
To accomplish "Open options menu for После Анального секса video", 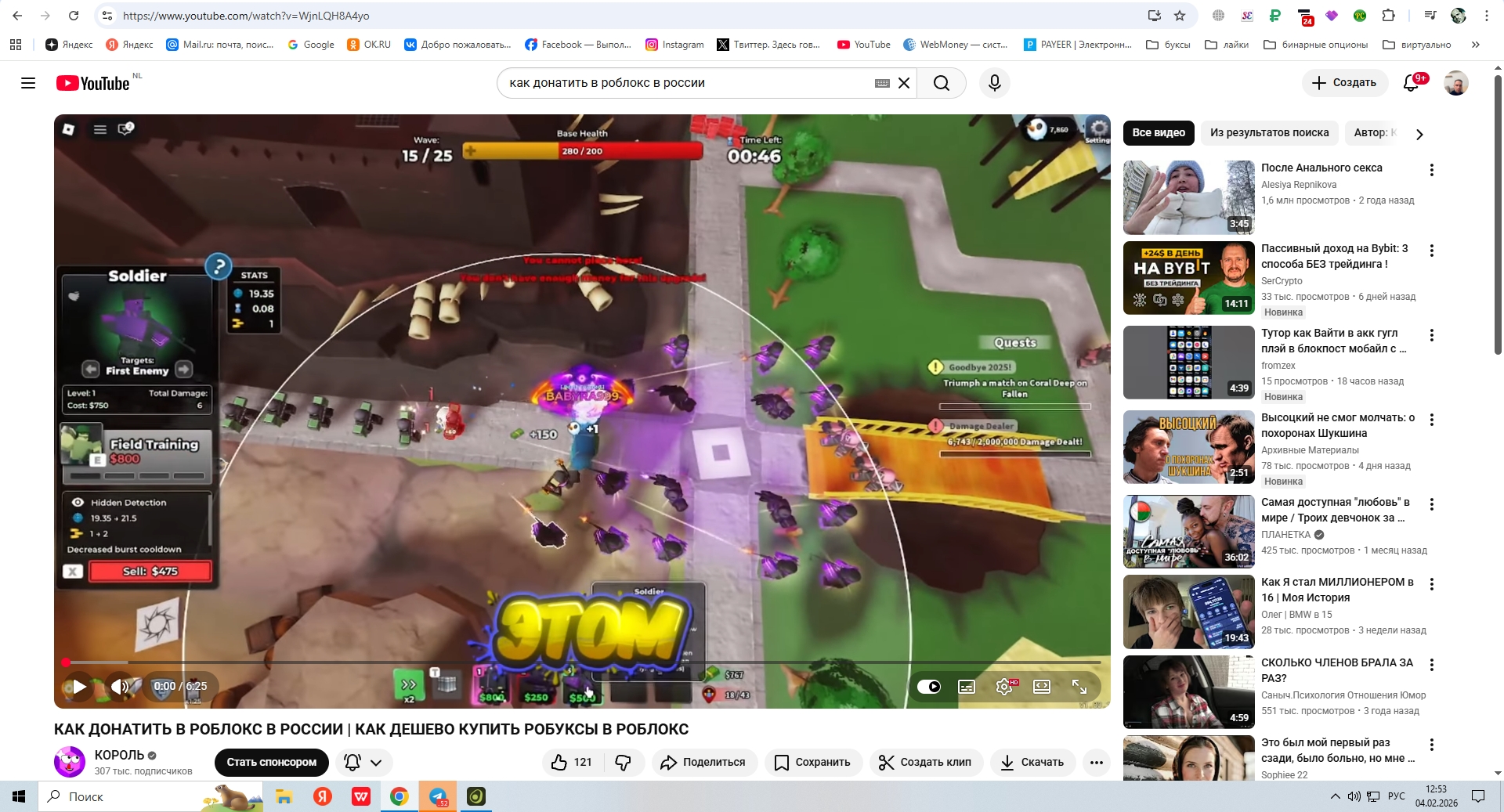I will (x=1432, y=170).
